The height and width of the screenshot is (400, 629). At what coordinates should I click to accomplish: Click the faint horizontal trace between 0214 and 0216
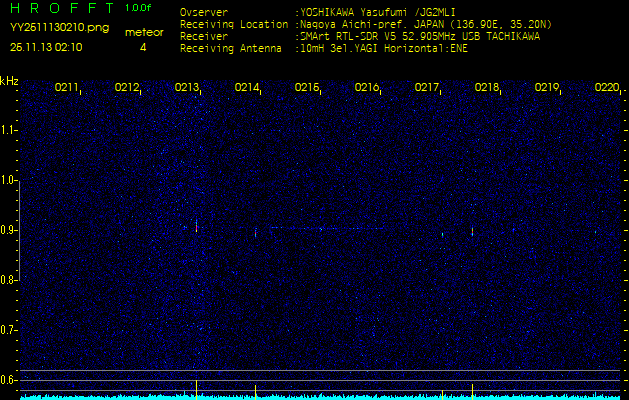tap(327, 228)
